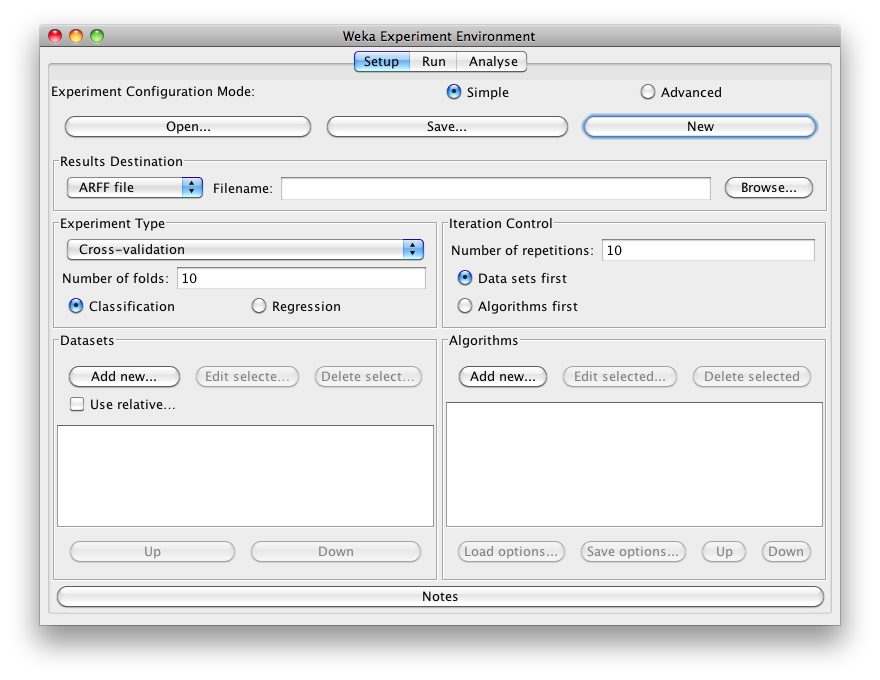Screen dimensions: 880x680
Task: Click the Open... experiment button
Action: (188, 126)
